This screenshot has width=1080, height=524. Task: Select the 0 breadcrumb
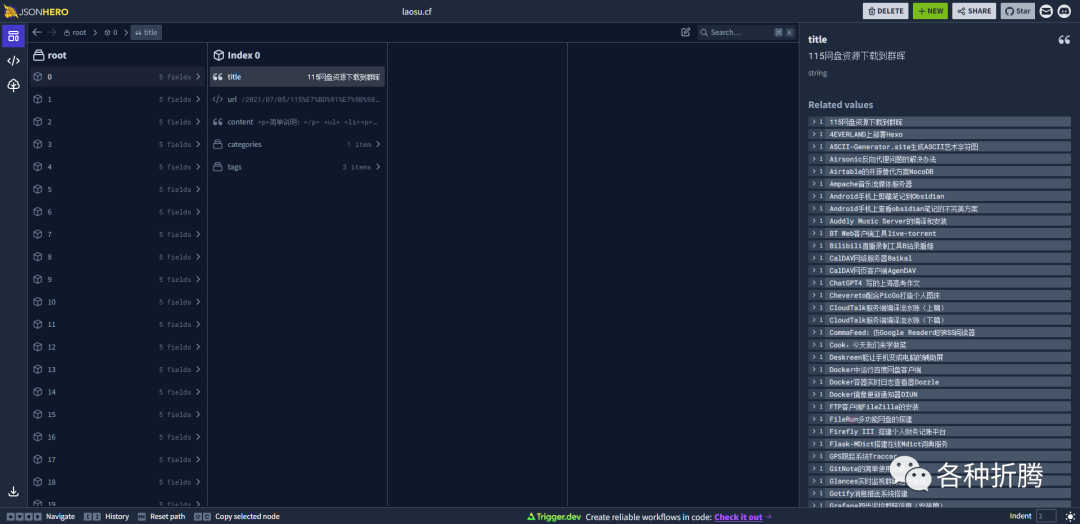point(111,32)
